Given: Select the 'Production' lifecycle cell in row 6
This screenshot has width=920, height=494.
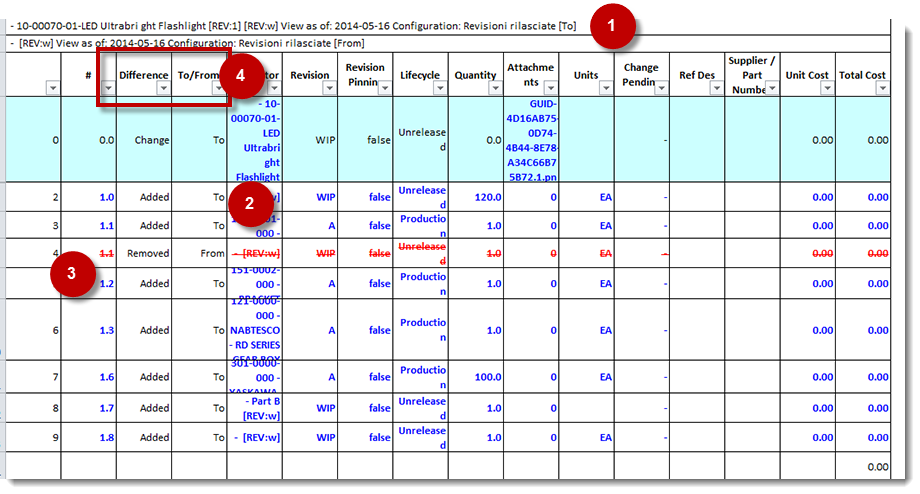Looking at the screenshot, I should click(421, 330).
